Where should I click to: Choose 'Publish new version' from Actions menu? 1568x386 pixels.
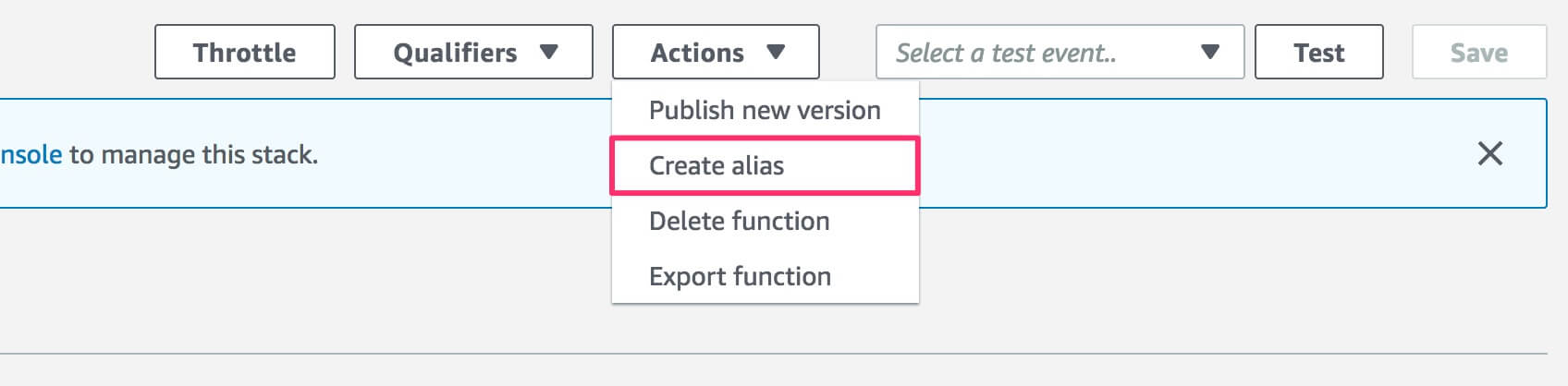[x=765, y=110]
